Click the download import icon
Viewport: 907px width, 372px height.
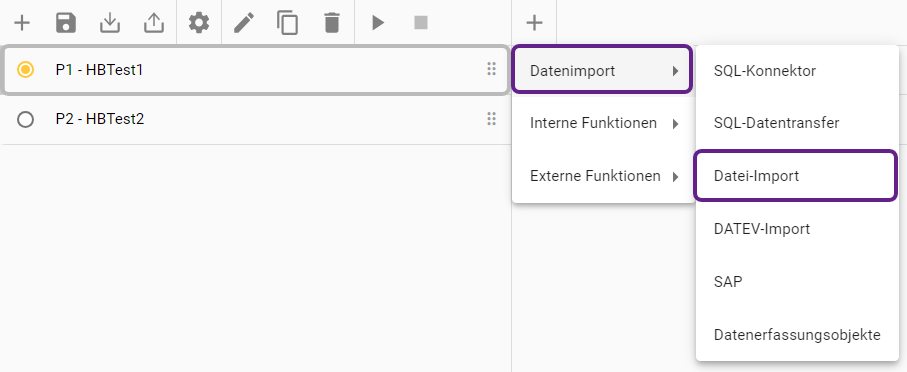pos(110,23)
